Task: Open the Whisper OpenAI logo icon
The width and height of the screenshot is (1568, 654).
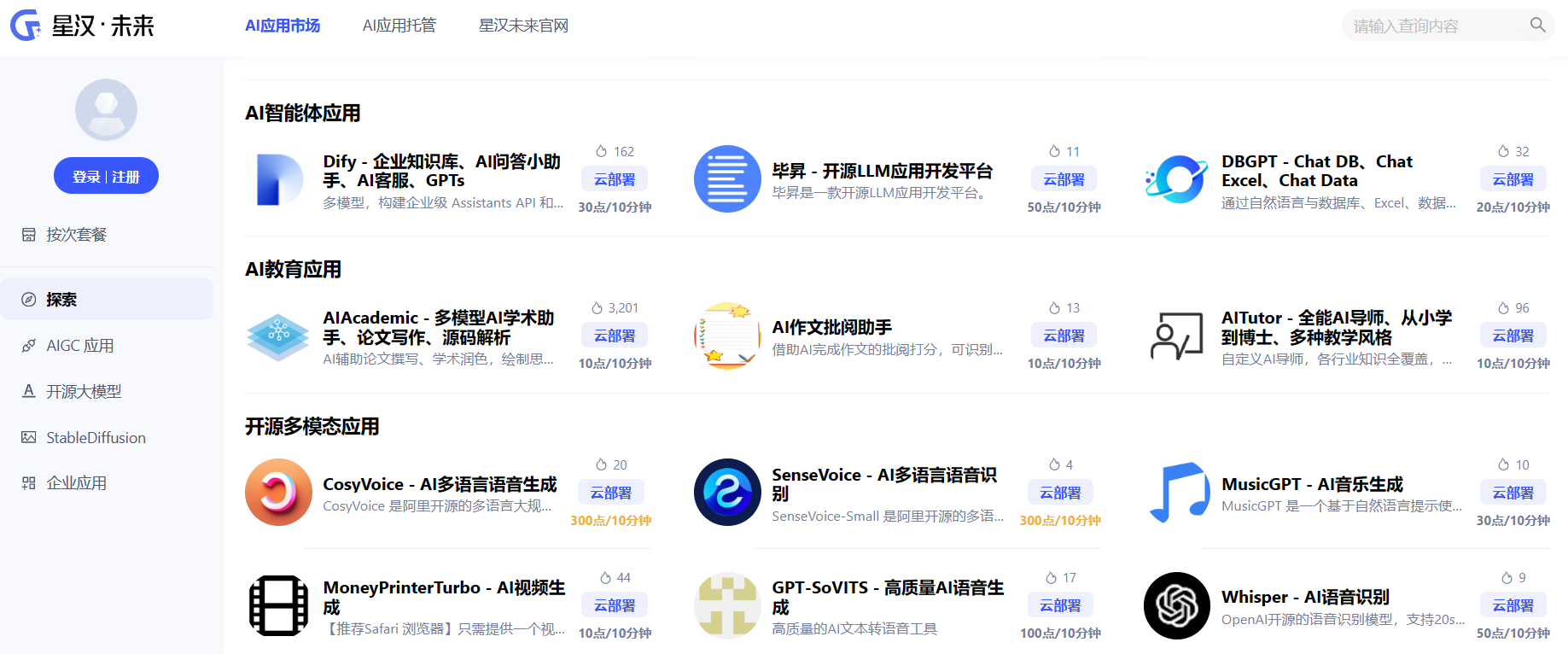Action: 1176,605
